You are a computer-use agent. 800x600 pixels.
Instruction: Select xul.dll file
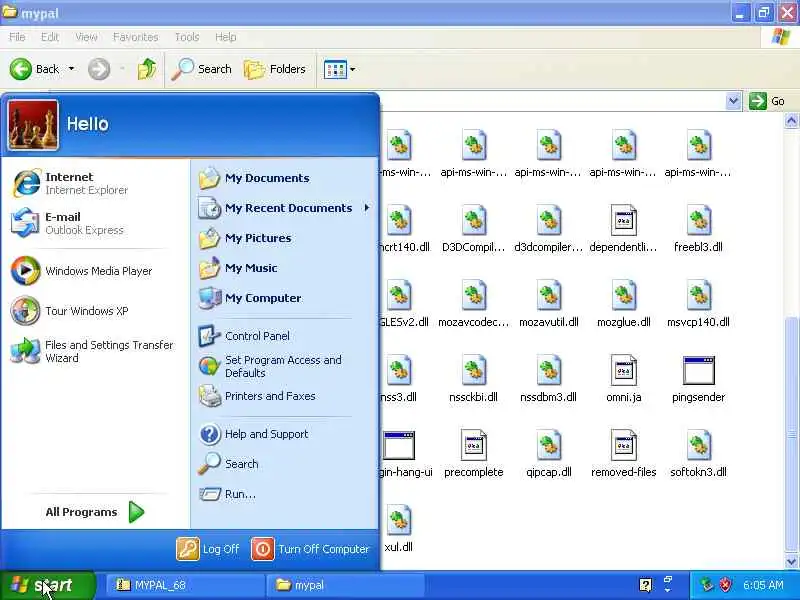click(398, 528)
